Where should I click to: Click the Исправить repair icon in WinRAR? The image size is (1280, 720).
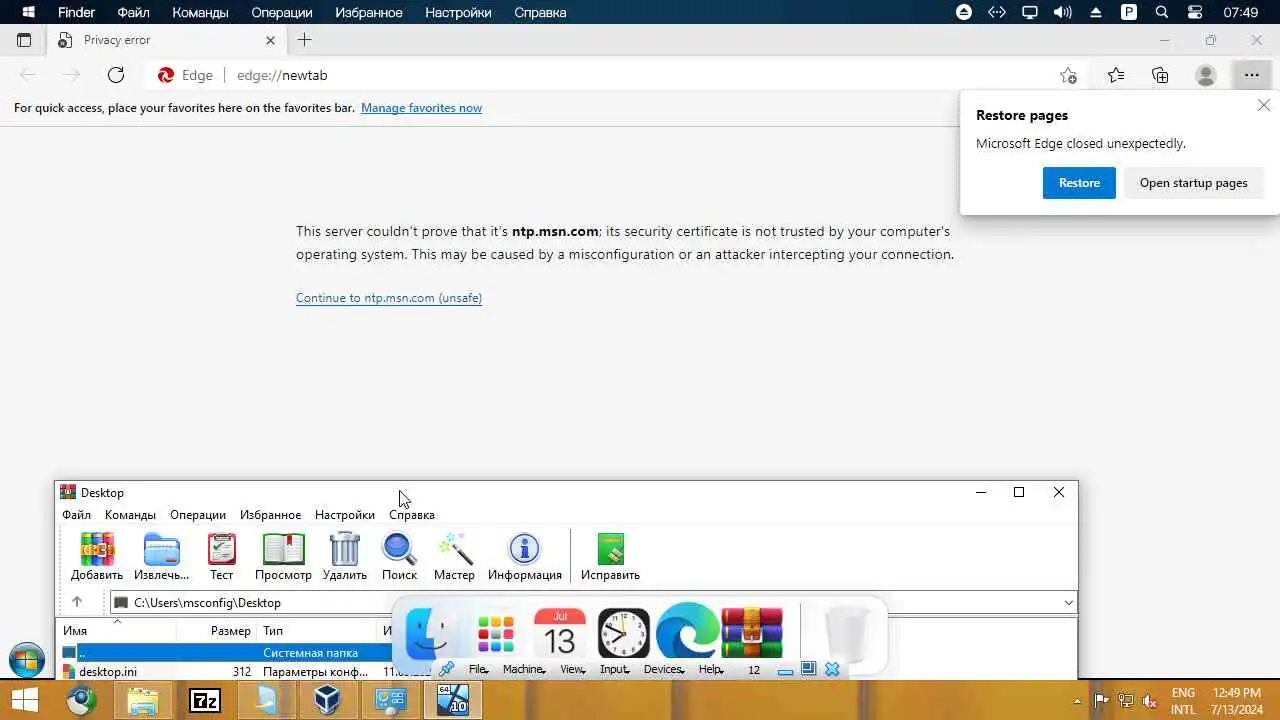click(610, 556)
